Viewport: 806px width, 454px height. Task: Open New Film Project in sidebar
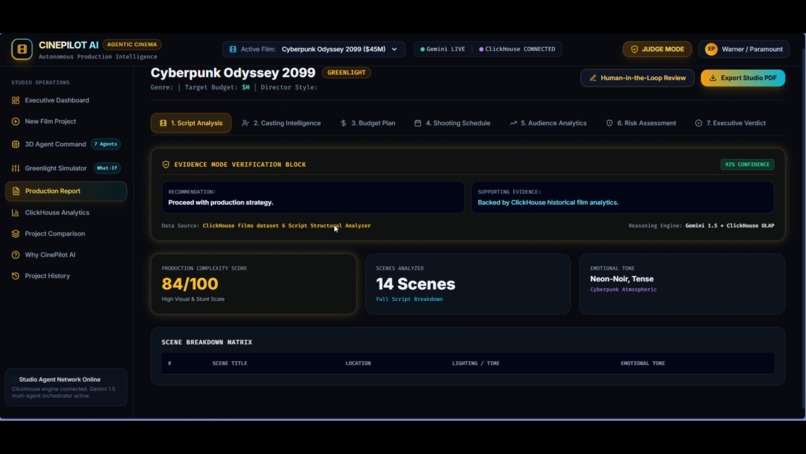click(66, 121)
